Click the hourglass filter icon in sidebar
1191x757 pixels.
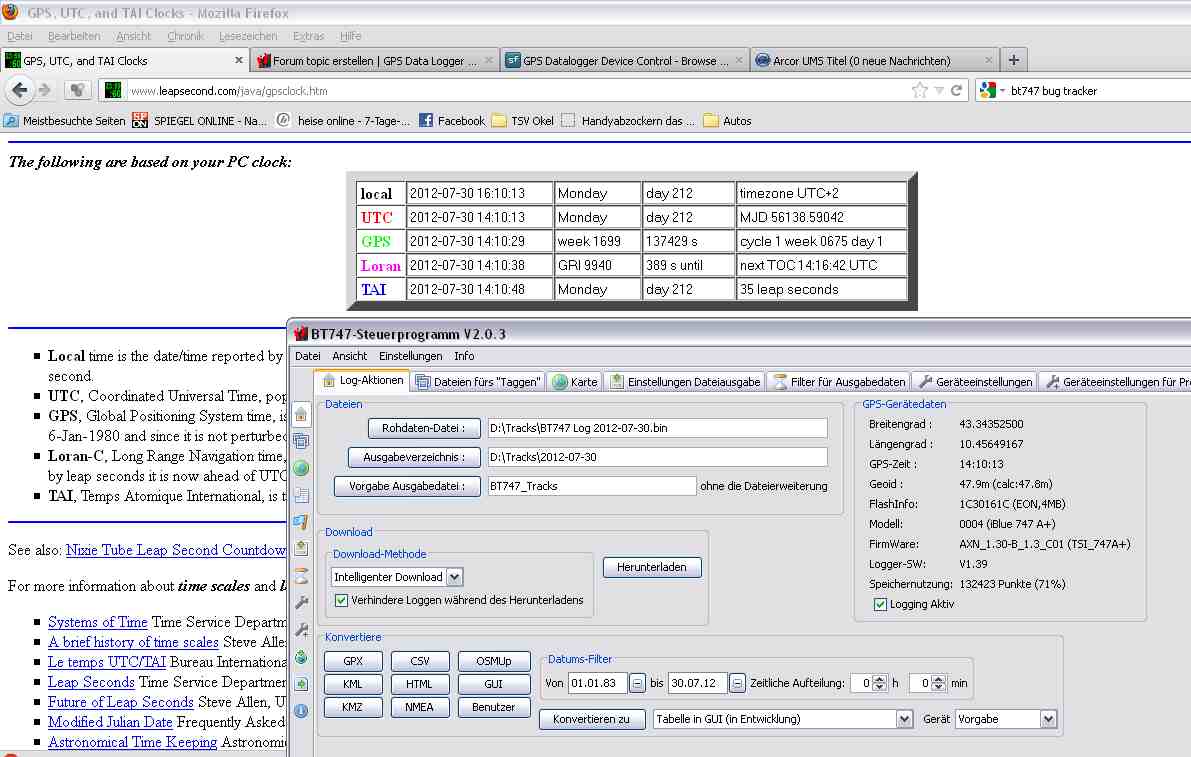(301, 574)
